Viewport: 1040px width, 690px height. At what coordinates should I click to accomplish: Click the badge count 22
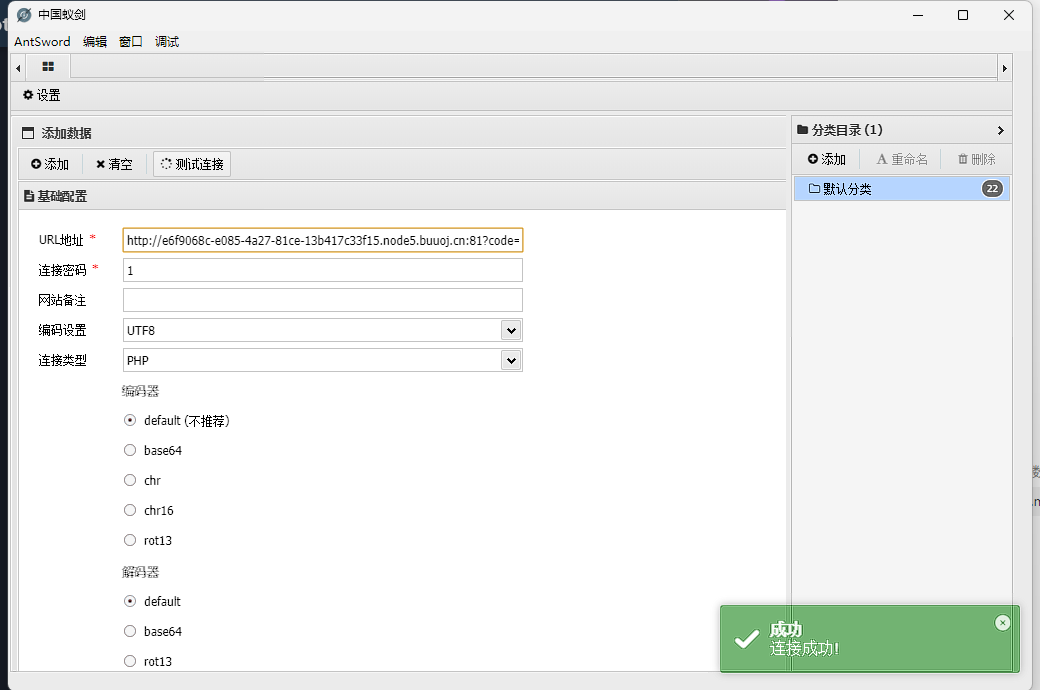click(x=992, y=188)
